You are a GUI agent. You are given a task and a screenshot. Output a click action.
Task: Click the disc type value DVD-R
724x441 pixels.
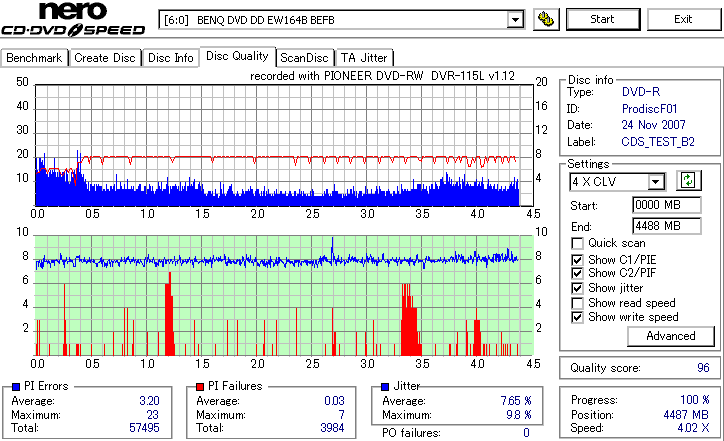tap(641, 92)
